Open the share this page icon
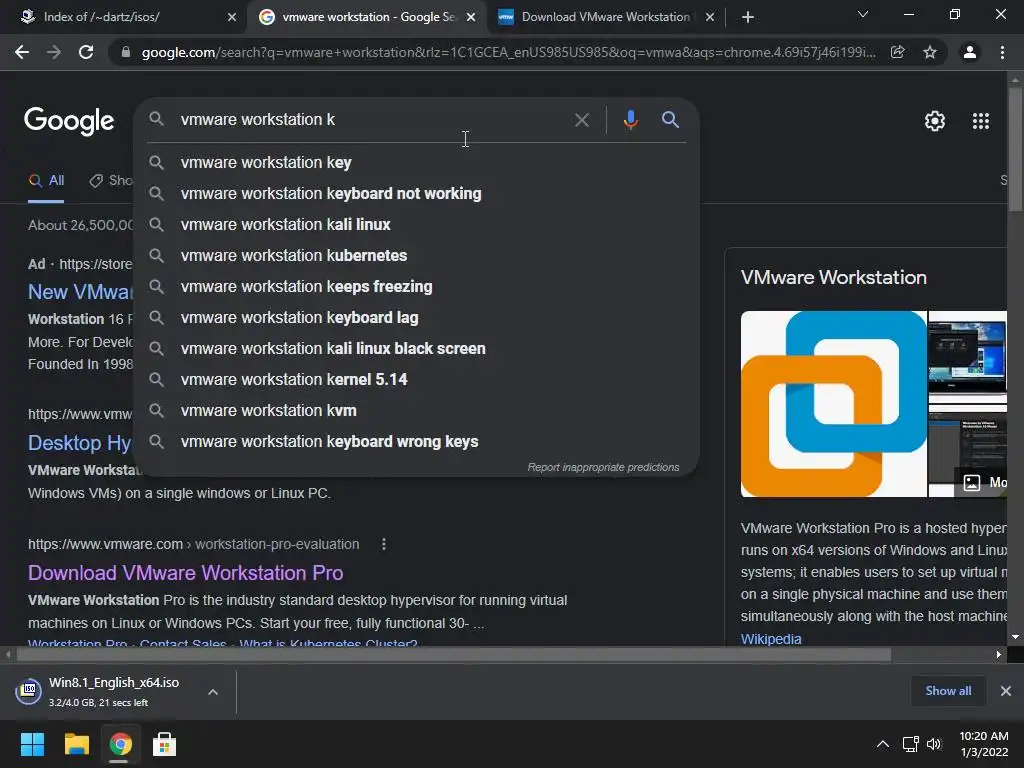The image size is (1024, 768). [897, 52]
